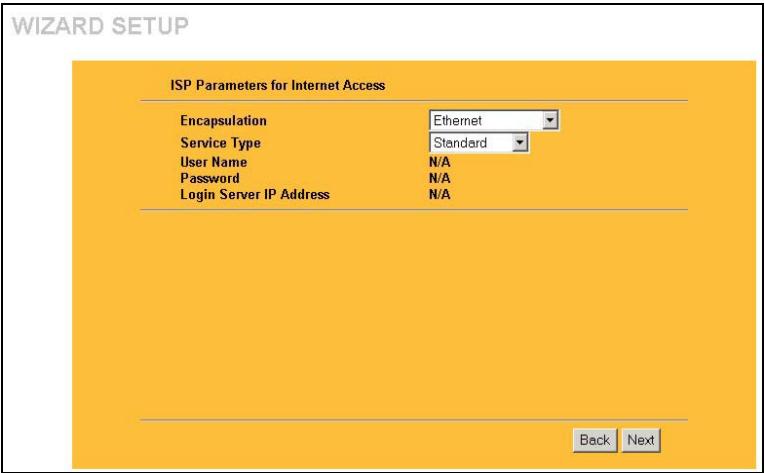Click the ISP Parameters for Internet Access heading
This screenshot has height=473, width=765.
[x=278, y=85]
